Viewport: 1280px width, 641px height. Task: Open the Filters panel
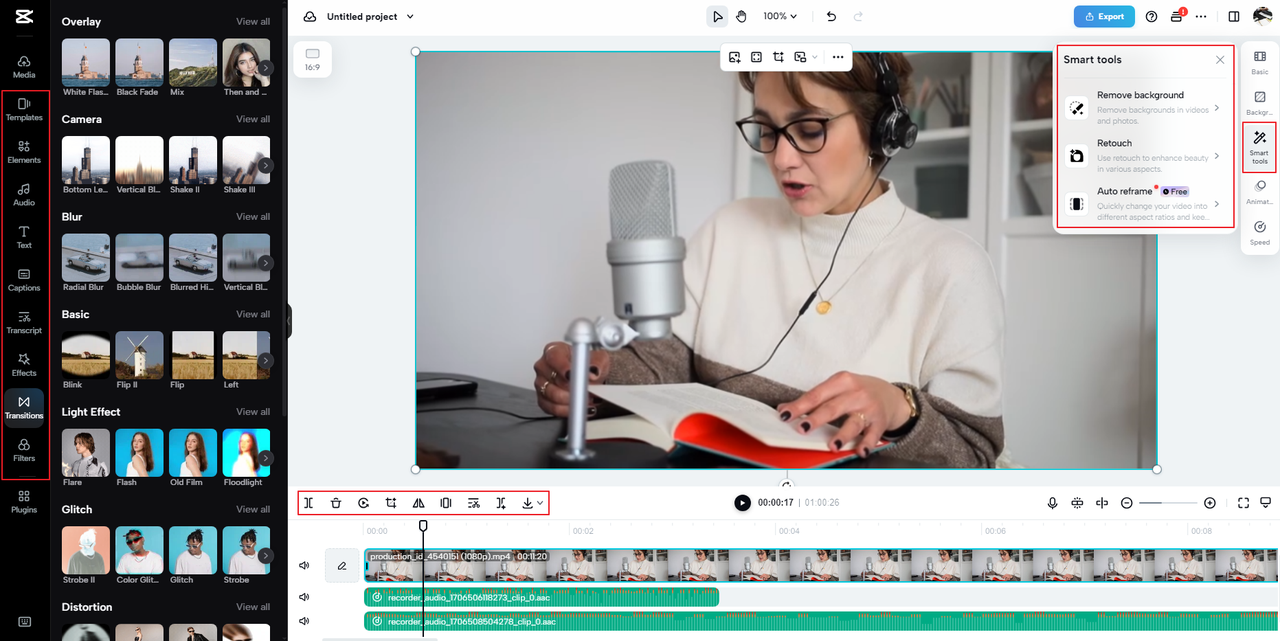click(24, 450)
